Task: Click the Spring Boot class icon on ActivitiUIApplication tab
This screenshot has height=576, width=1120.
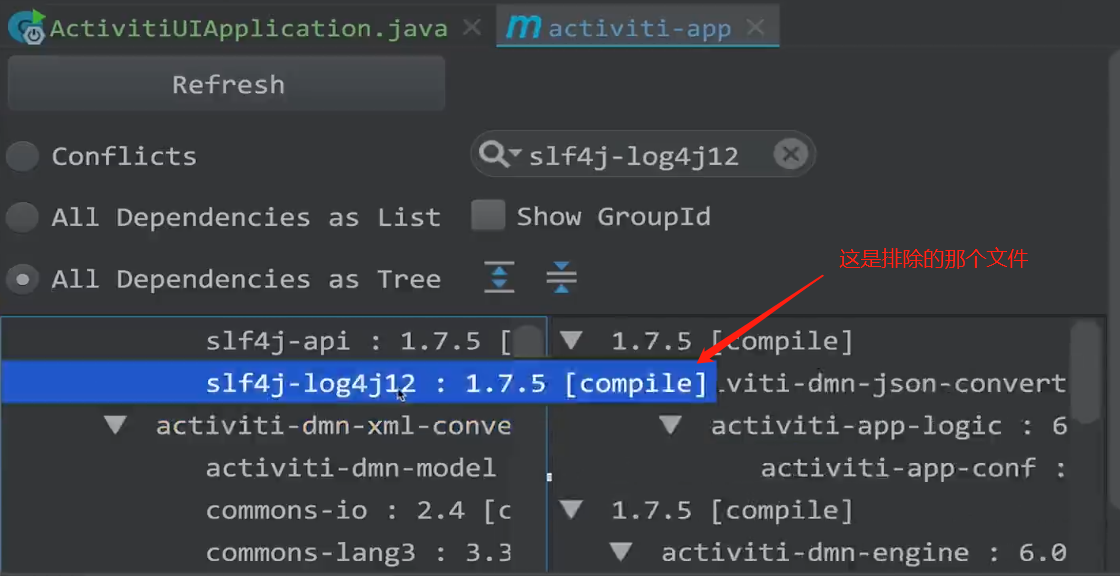Action: [x=27, y=26]
